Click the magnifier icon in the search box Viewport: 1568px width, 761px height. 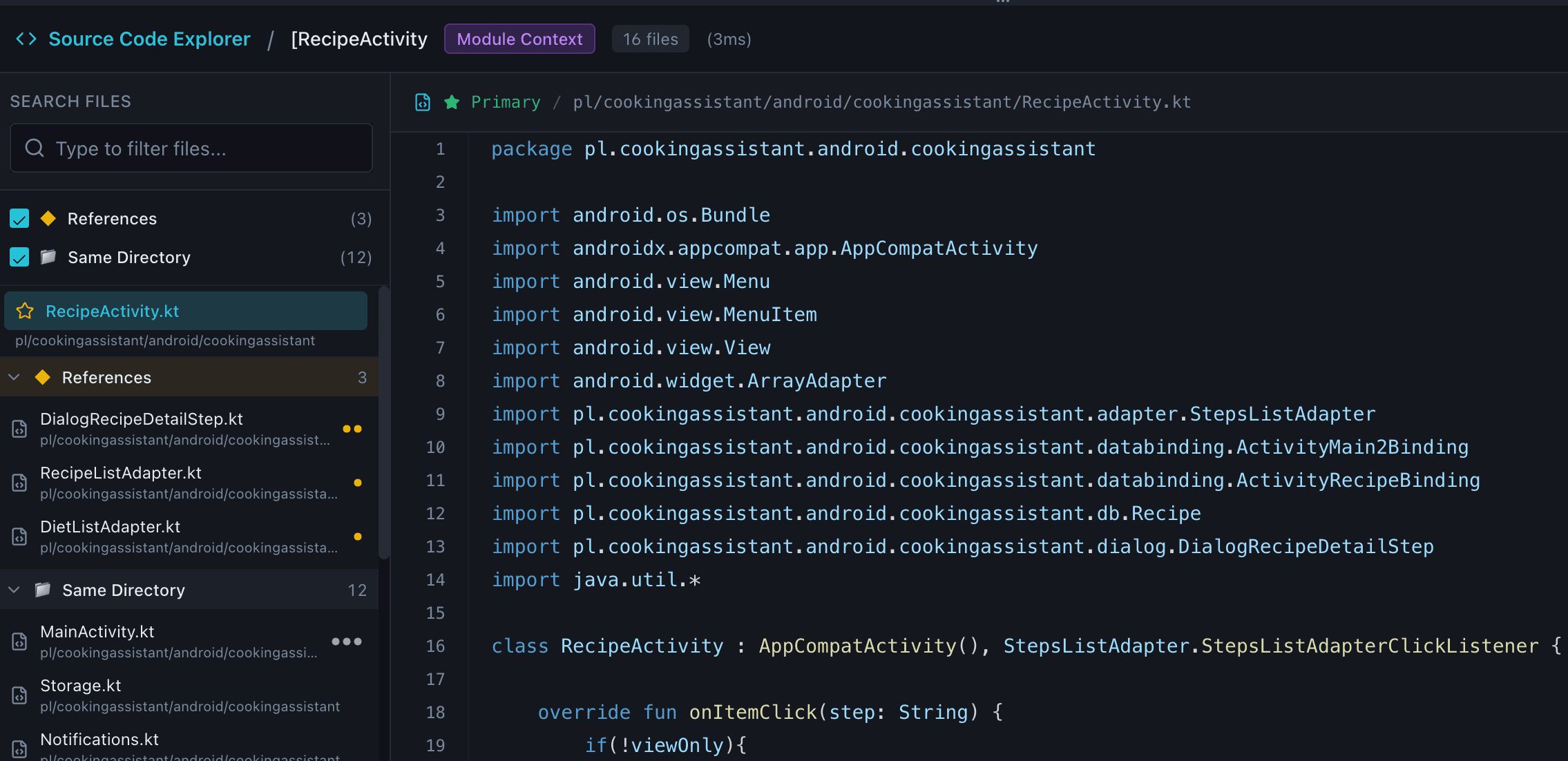pyautogui.click(x=35, y=148)
